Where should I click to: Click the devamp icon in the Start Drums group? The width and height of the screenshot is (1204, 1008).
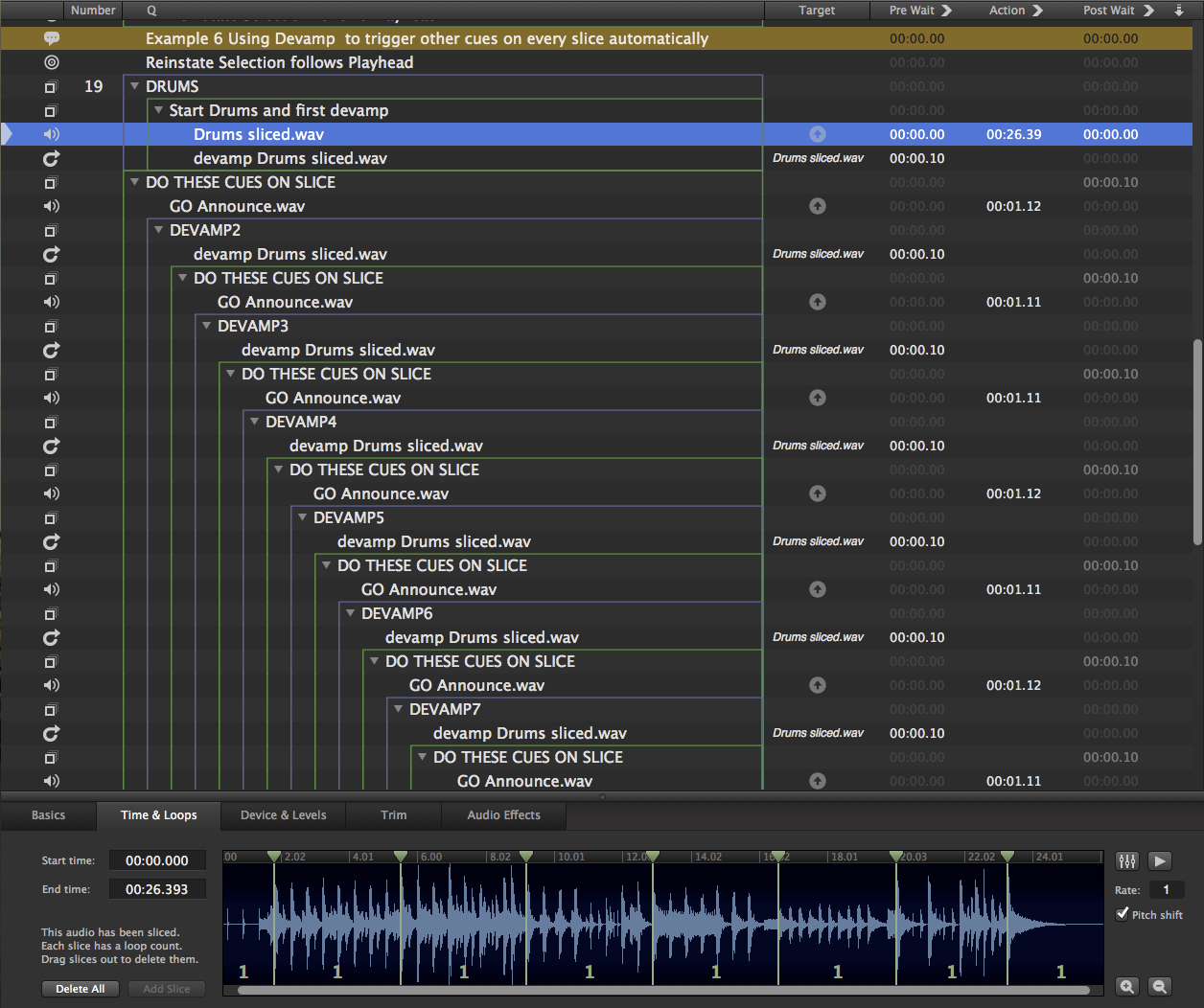(x=52, y=158)
